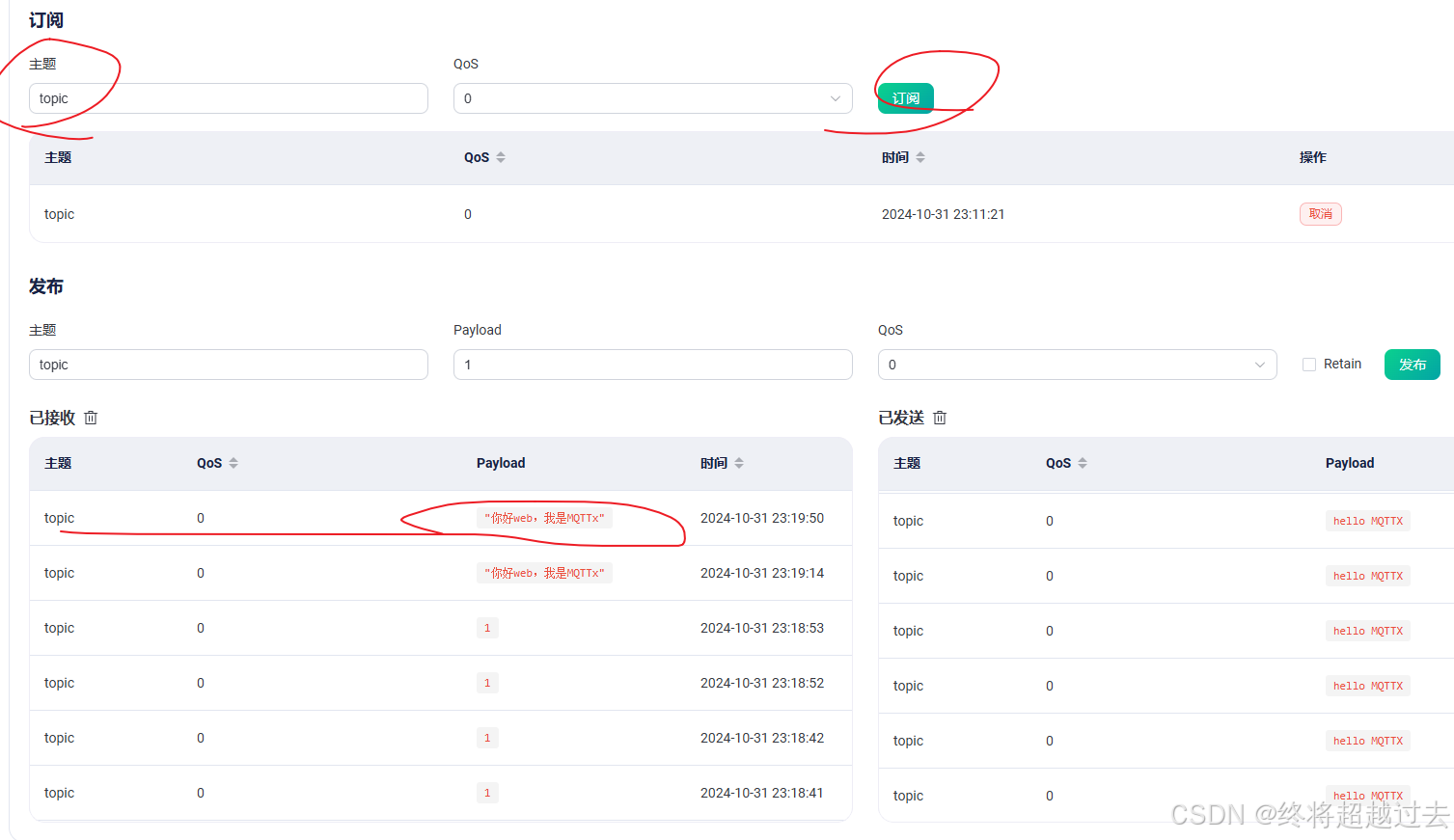This screenshot has height=840, width=1454.
Task: Click the green 订阅 button
Action: (905, 98)
